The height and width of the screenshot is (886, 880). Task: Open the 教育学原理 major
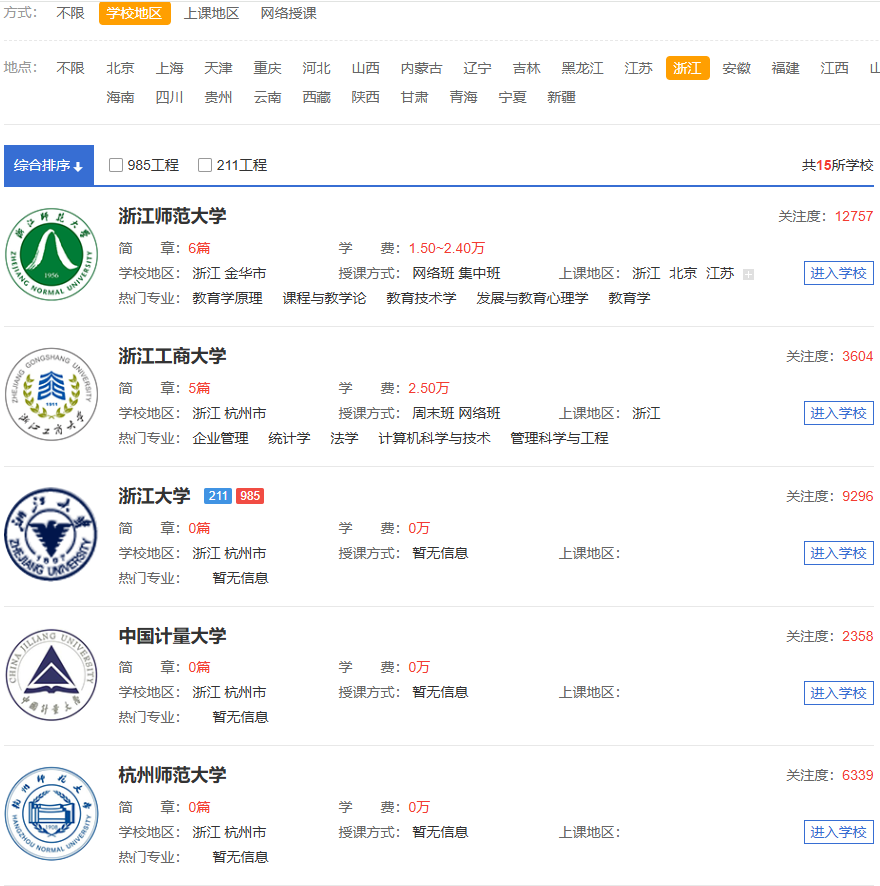click(227, 298)
